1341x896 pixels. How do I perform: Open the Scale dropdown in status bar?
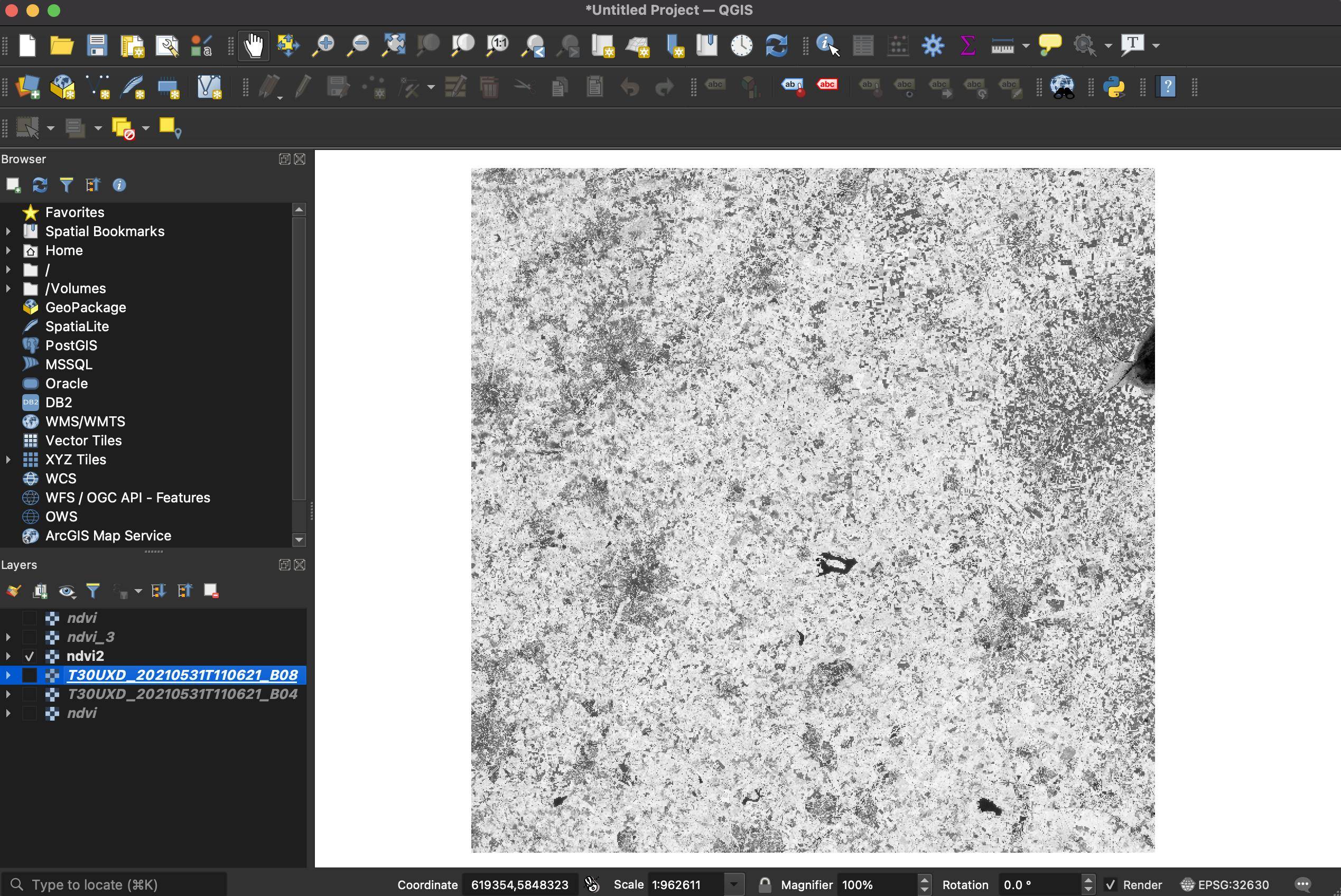(x=733, y=884)
